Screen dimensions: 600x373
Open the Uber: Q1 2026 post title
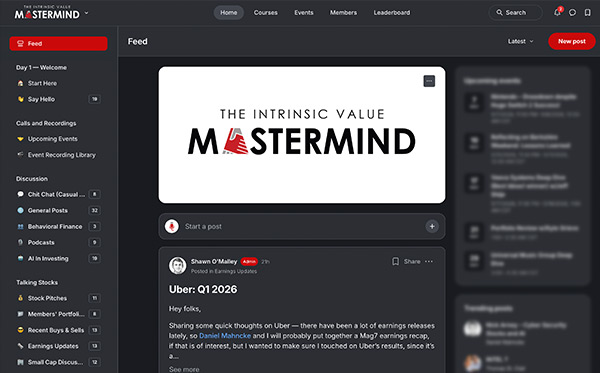click(203, 289)
